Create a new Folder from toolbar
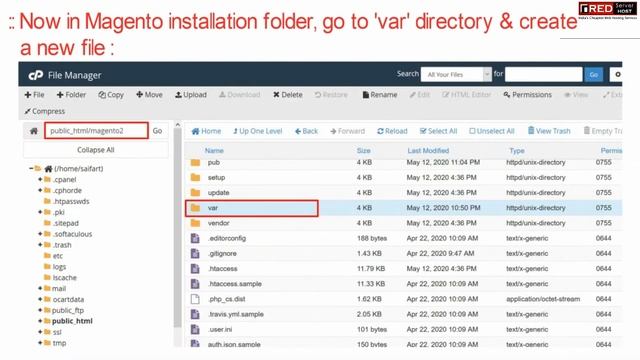 [71, 95]
